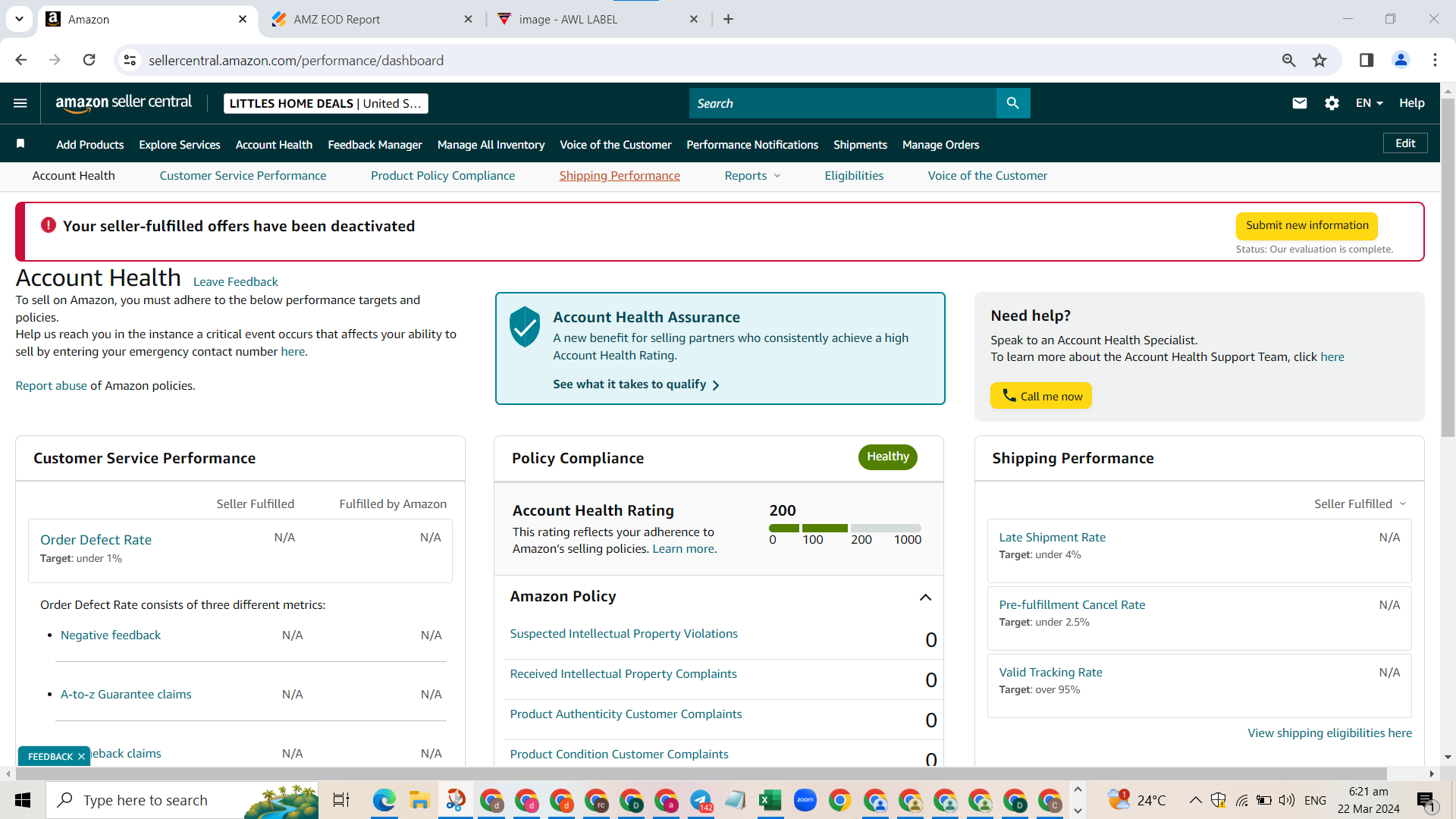Show hidden system tray icons

click(x=1195, y=800)
